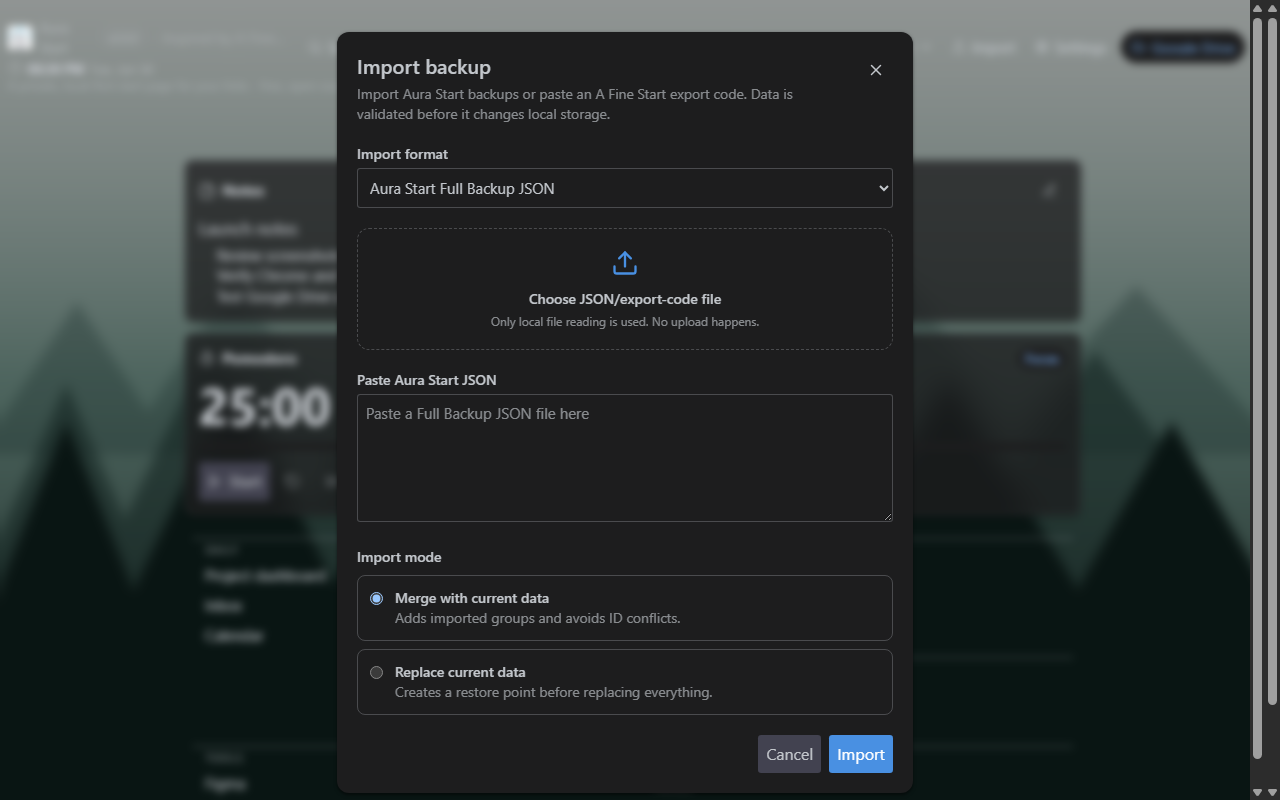Close the Import backup dialog with X
The image size is (1280, 800).
[876, 70]
